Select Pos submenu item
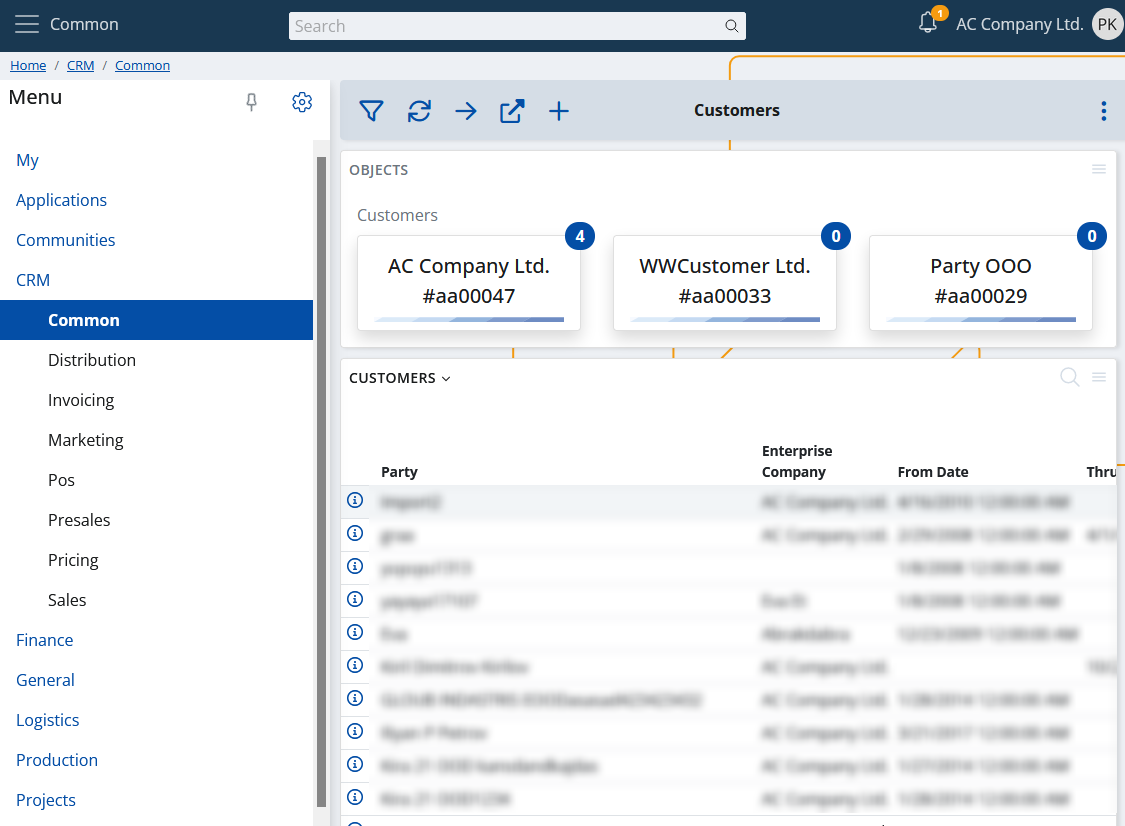Image resolution: width=1125 pixels, height=826 pixels. (x=62, y=480)
